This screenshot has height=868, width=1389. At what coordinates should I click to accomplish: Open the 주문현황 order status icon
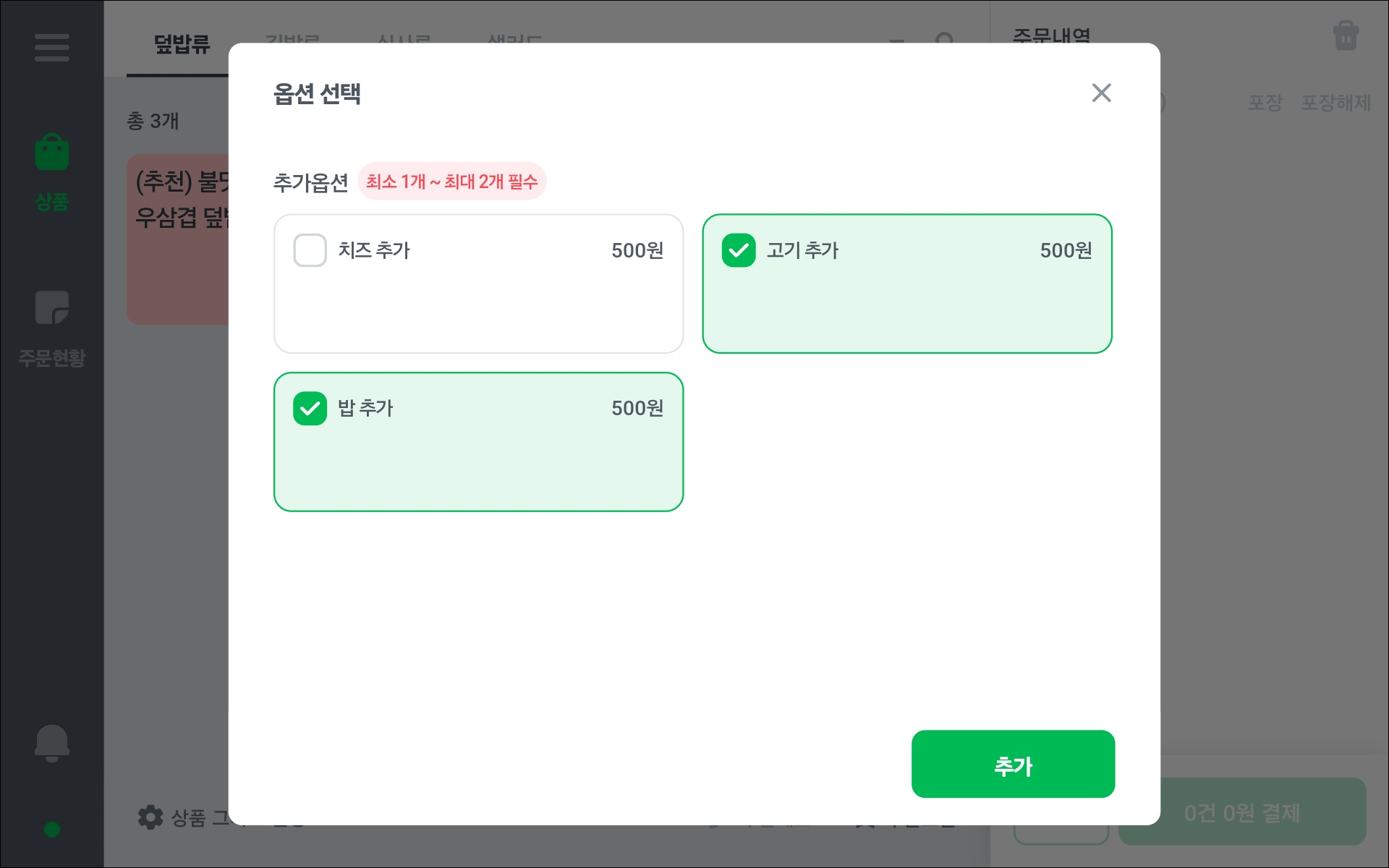click(x=52, y=308)
